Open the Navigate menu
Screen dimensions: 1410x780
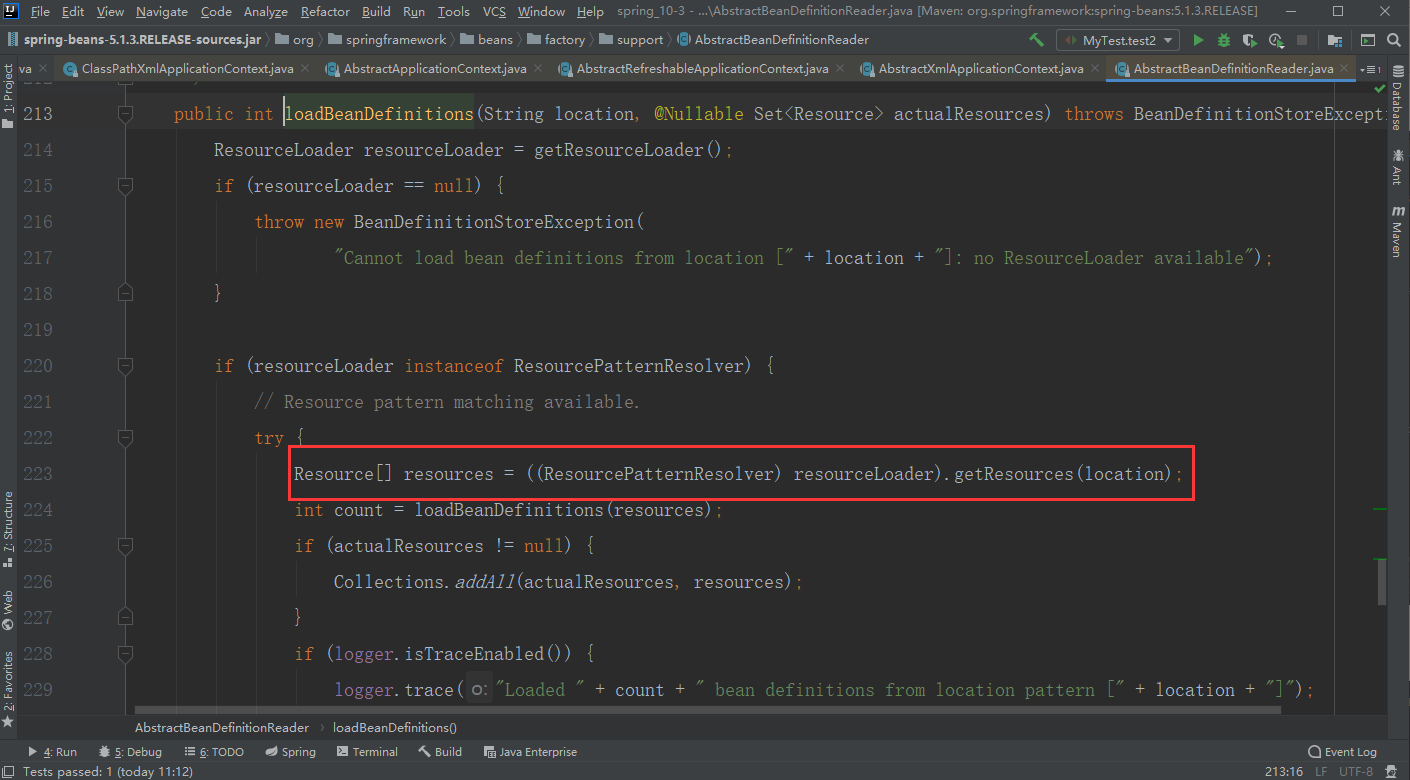tap(162, 11)
